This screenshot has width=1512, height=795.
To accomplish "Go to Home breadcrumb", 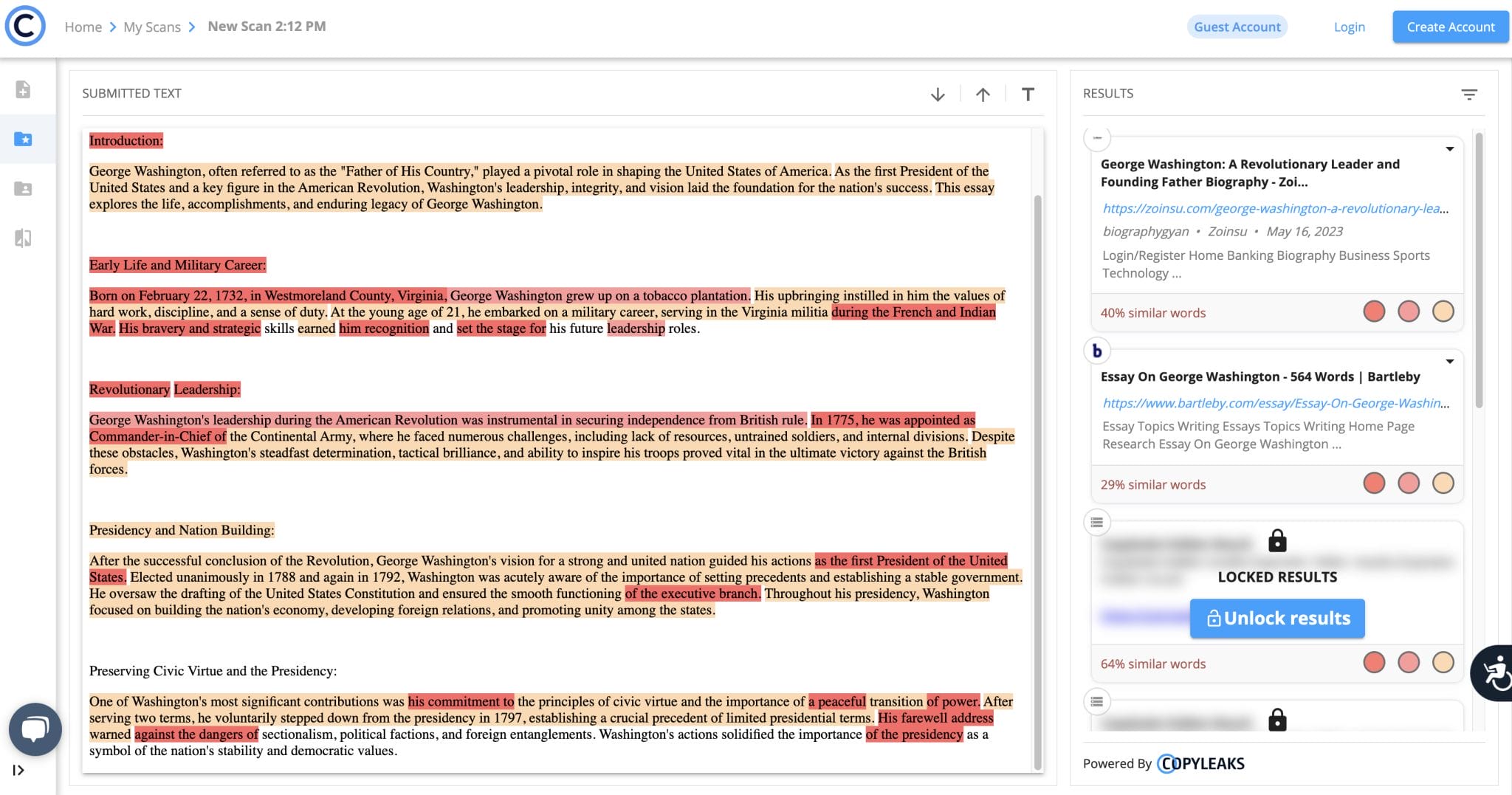I will click(x=83, y=27).
